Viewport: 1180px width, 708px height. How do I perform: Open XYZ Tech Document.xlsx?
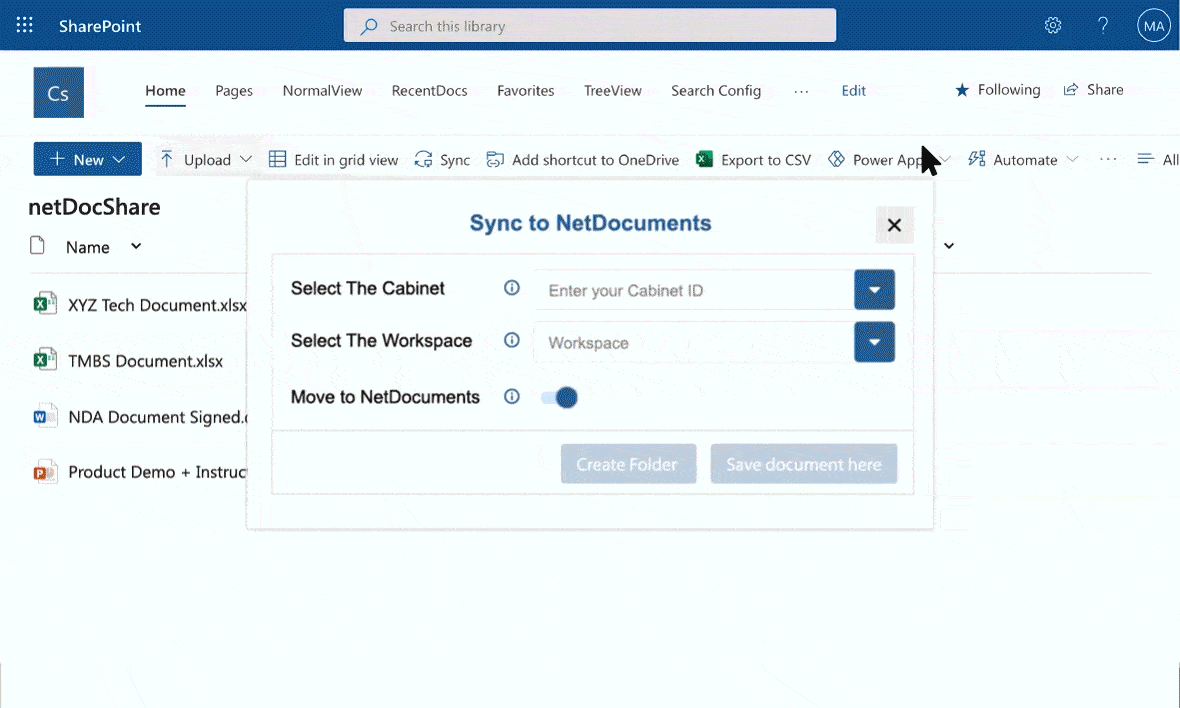(157, 305)
